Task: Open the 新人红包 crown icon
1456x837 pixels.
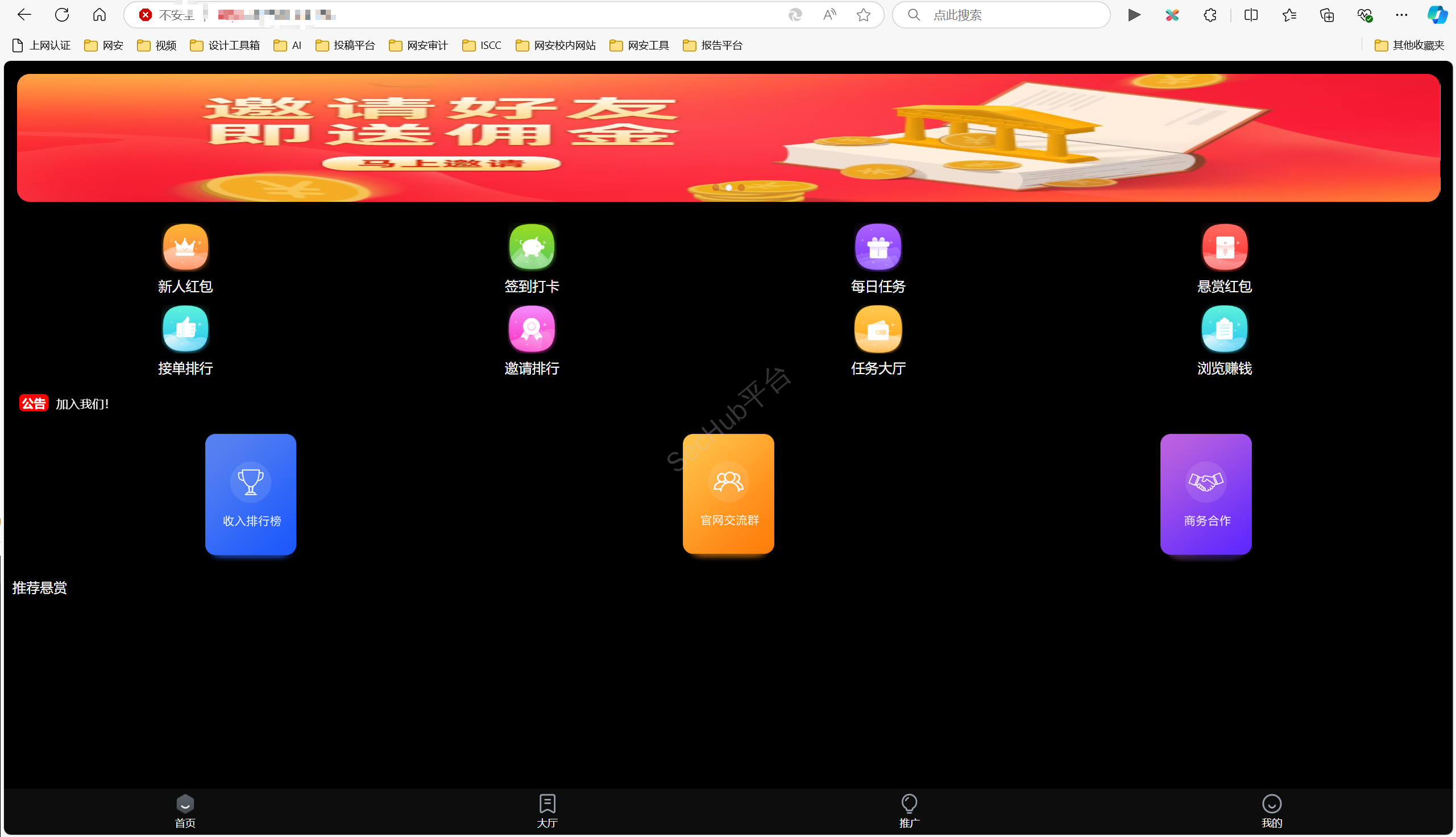Action: coord(185,247)
